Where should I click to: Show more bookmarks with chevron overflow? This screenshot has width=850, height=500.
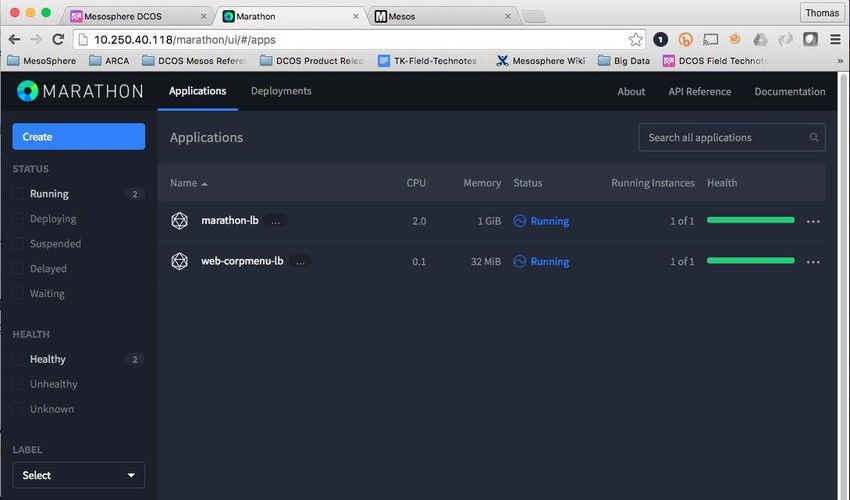click(840, 61)
